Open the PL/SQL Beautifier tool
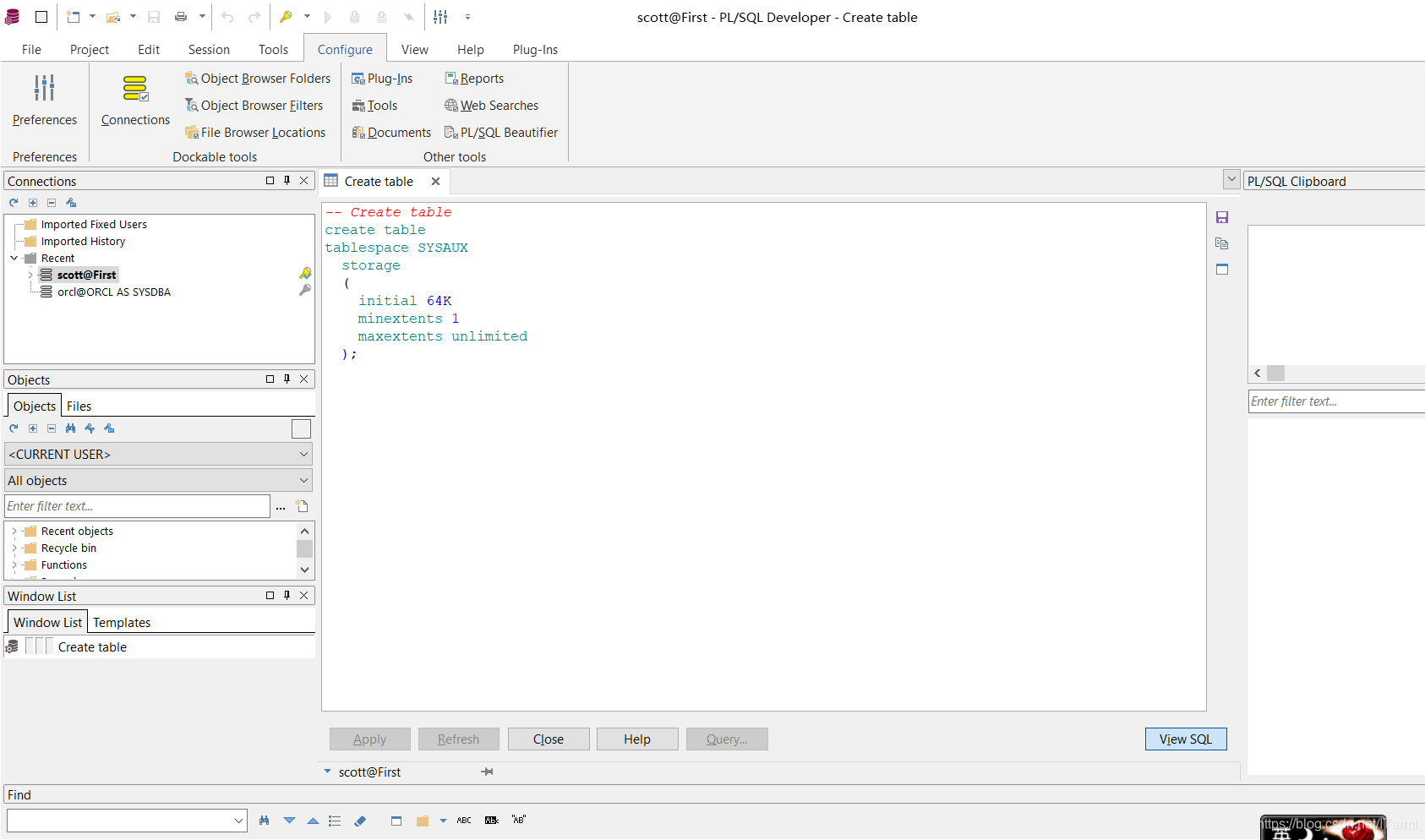 [x=501, y=133]
